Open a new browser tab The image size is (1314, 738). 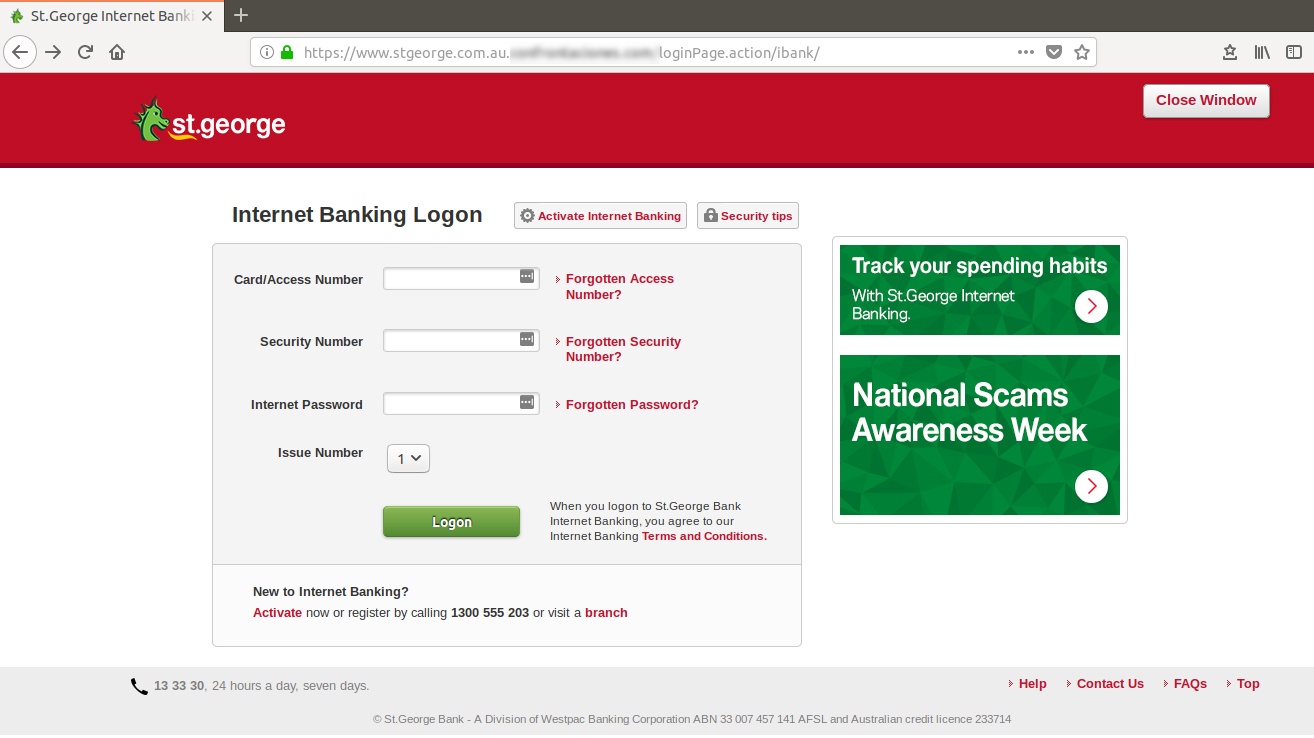point(240,15)
